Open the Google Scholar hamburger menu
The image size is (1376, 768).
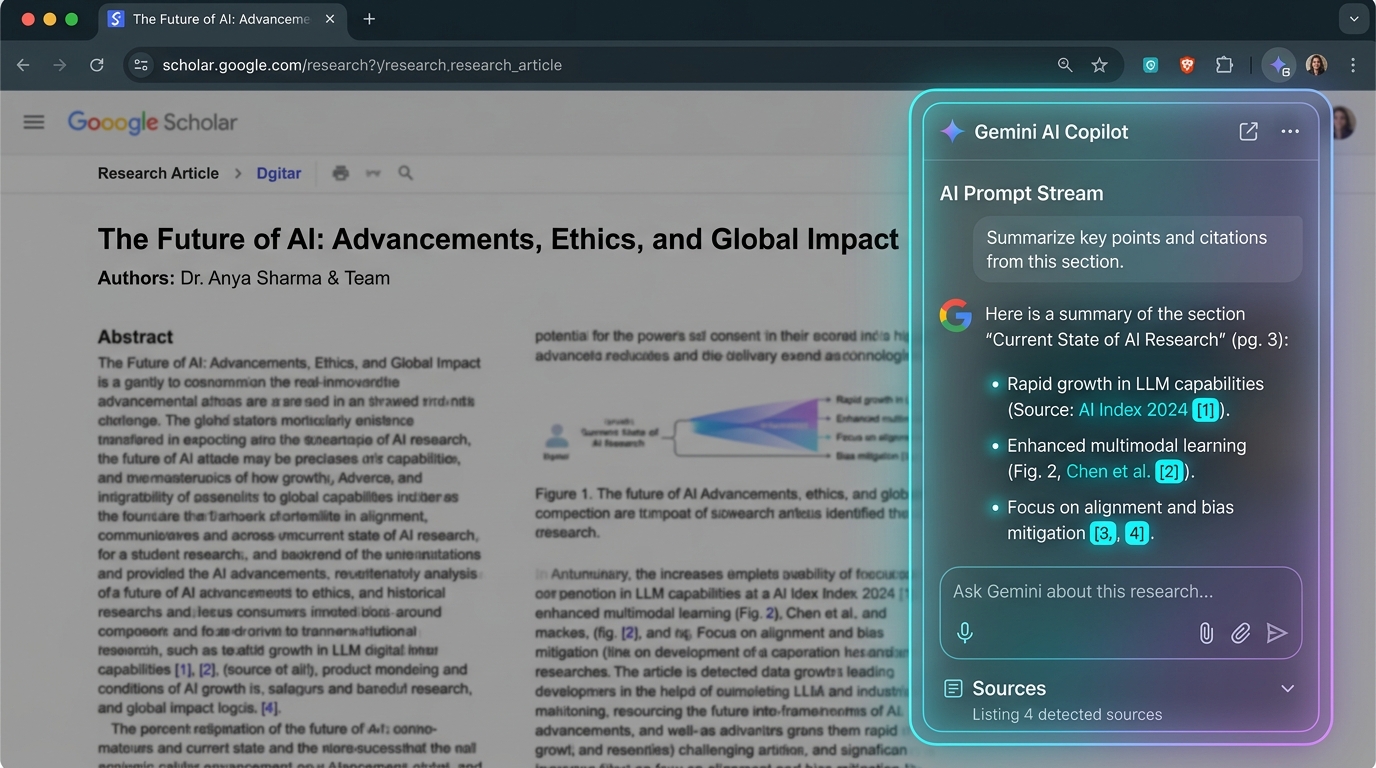coord(34,122)
